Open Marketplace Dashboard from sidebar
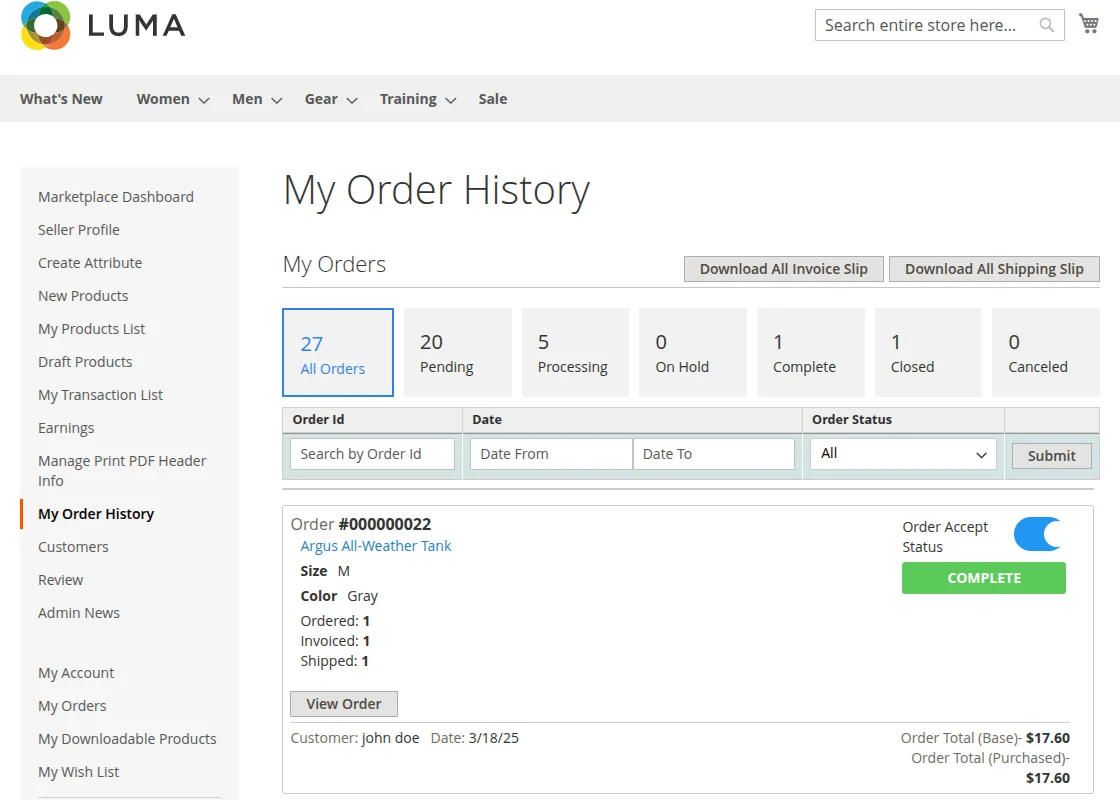The image size is (1120, 800). [115, 196]
